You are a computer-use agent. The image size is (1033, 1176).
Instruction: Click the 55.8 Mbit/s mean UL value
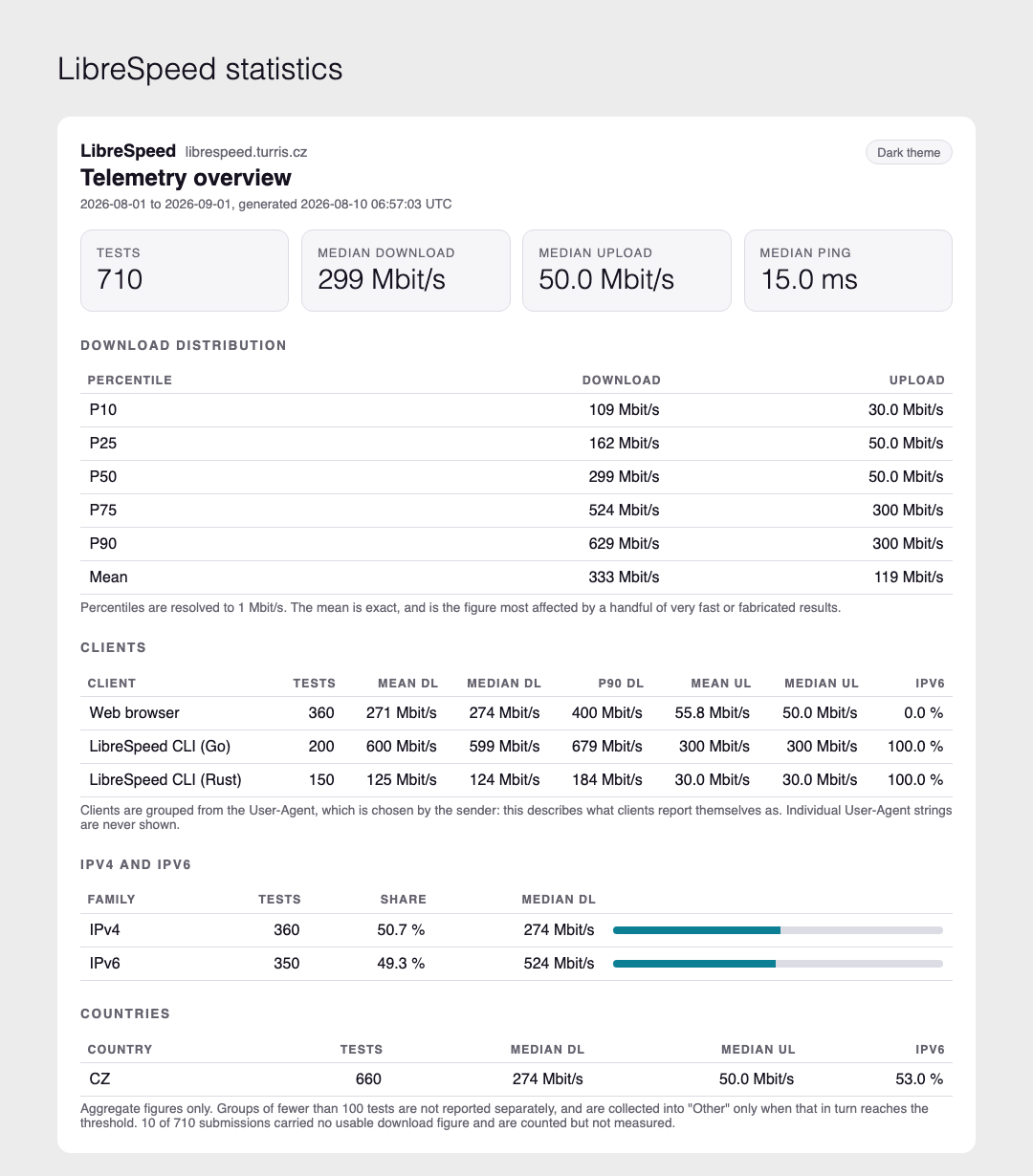pyautogui.click(x=713, y=713)
